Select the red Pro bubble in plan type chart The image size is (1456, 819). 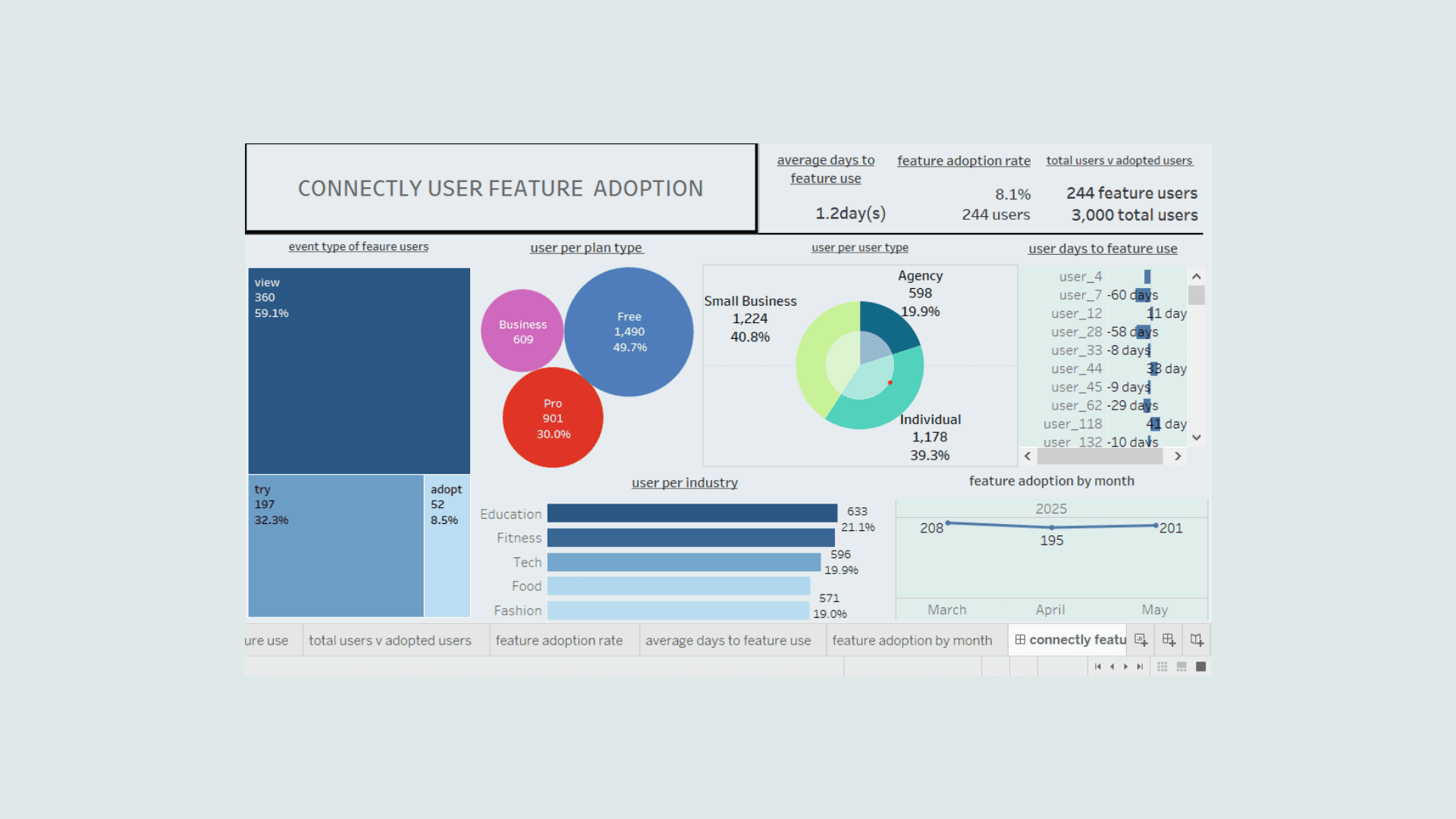[x=552, y=418]
